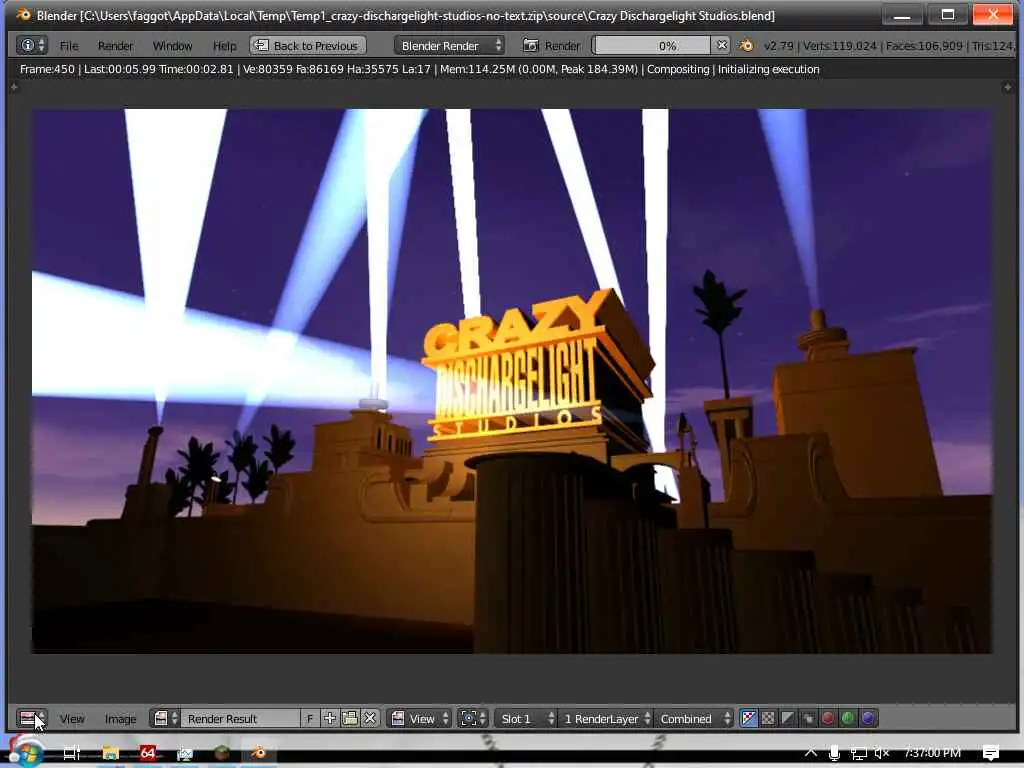Unlink the image with the X icon
This screenshot has width=1024, height=768.
click(370, 718)
